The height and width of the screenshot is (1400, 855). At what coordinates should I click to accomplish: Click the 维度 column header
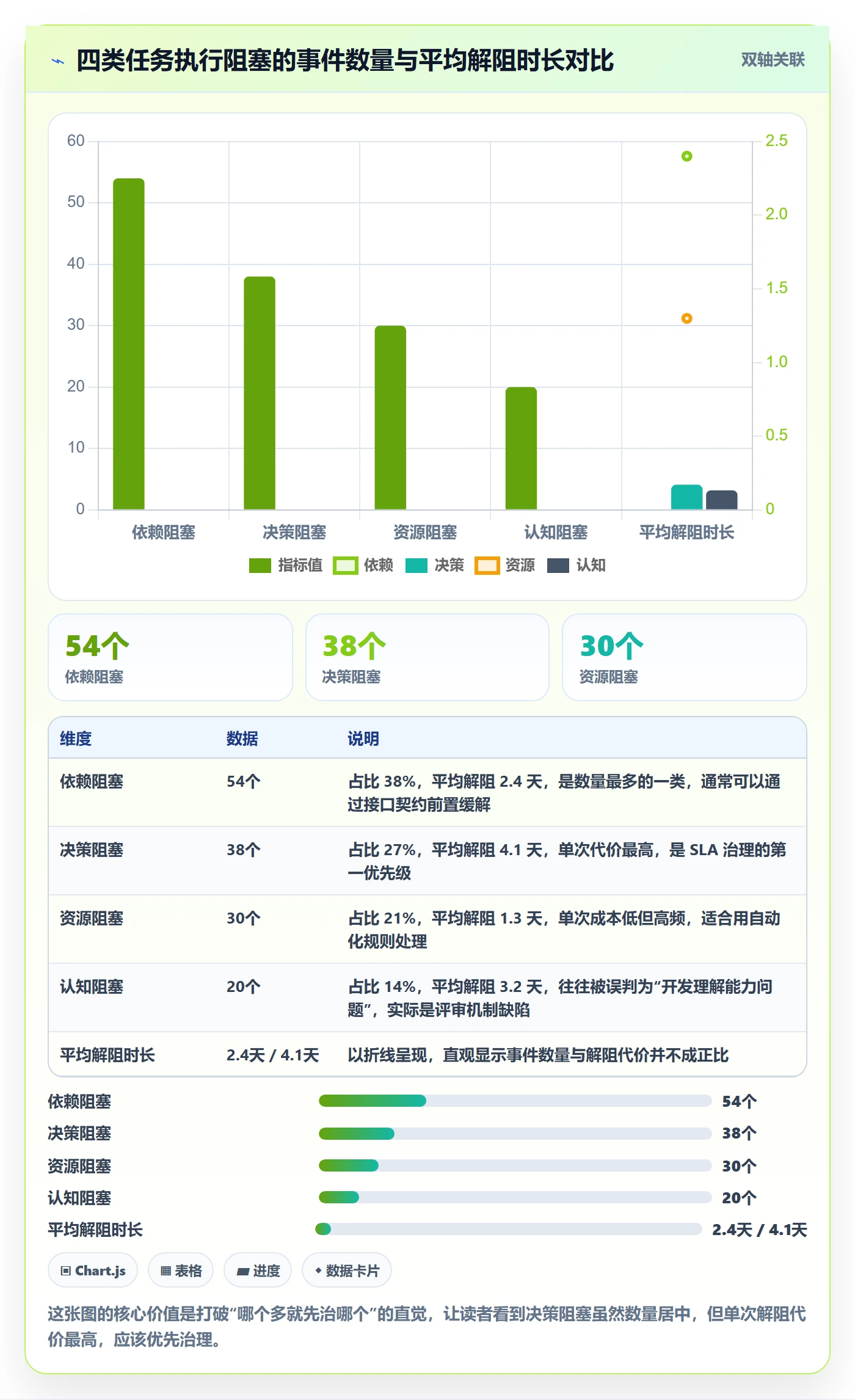(76, 738)
